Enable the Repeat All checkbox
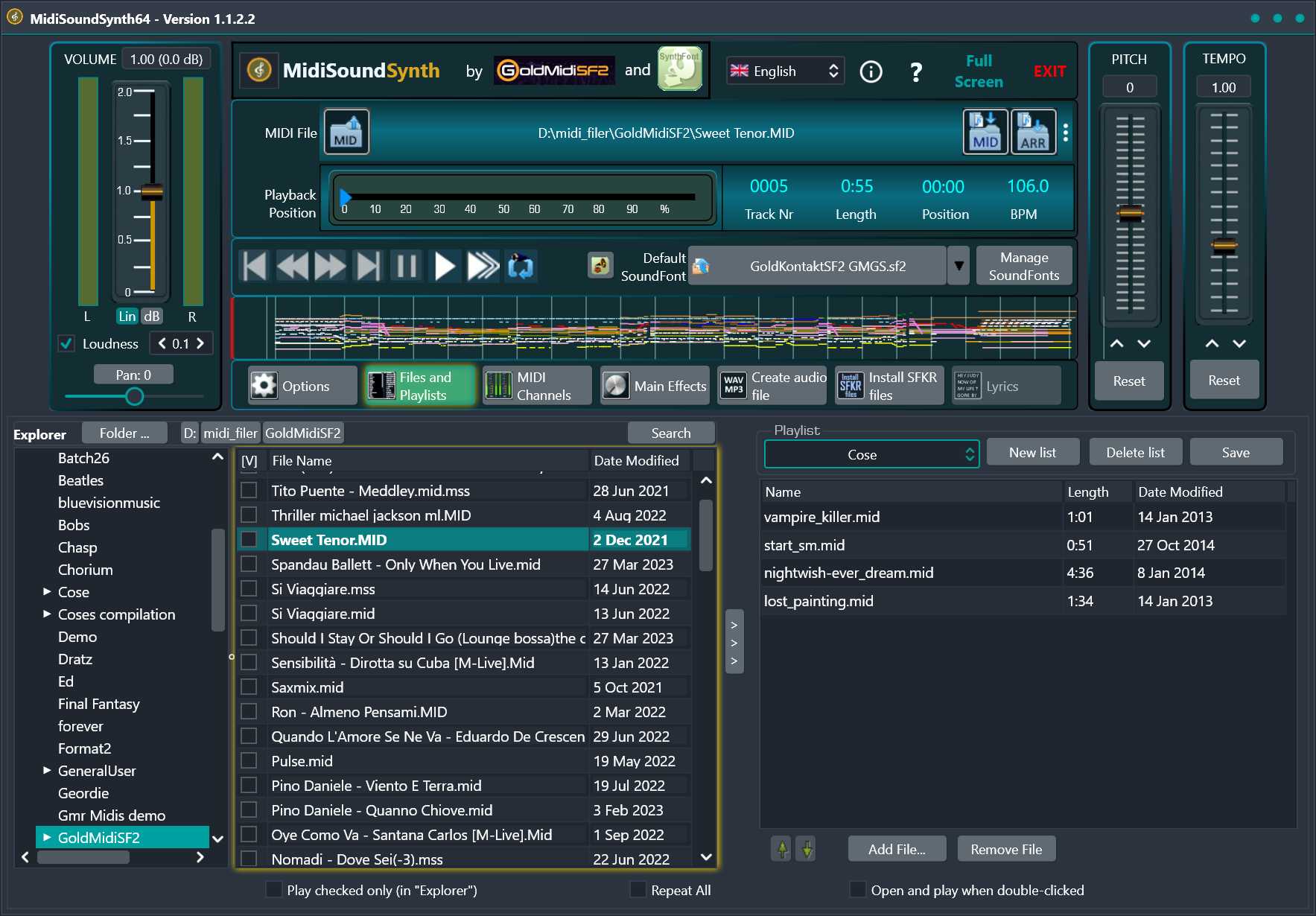Image resolution: width=1316 pixels, height=916 pixels. tap(638, 889)
